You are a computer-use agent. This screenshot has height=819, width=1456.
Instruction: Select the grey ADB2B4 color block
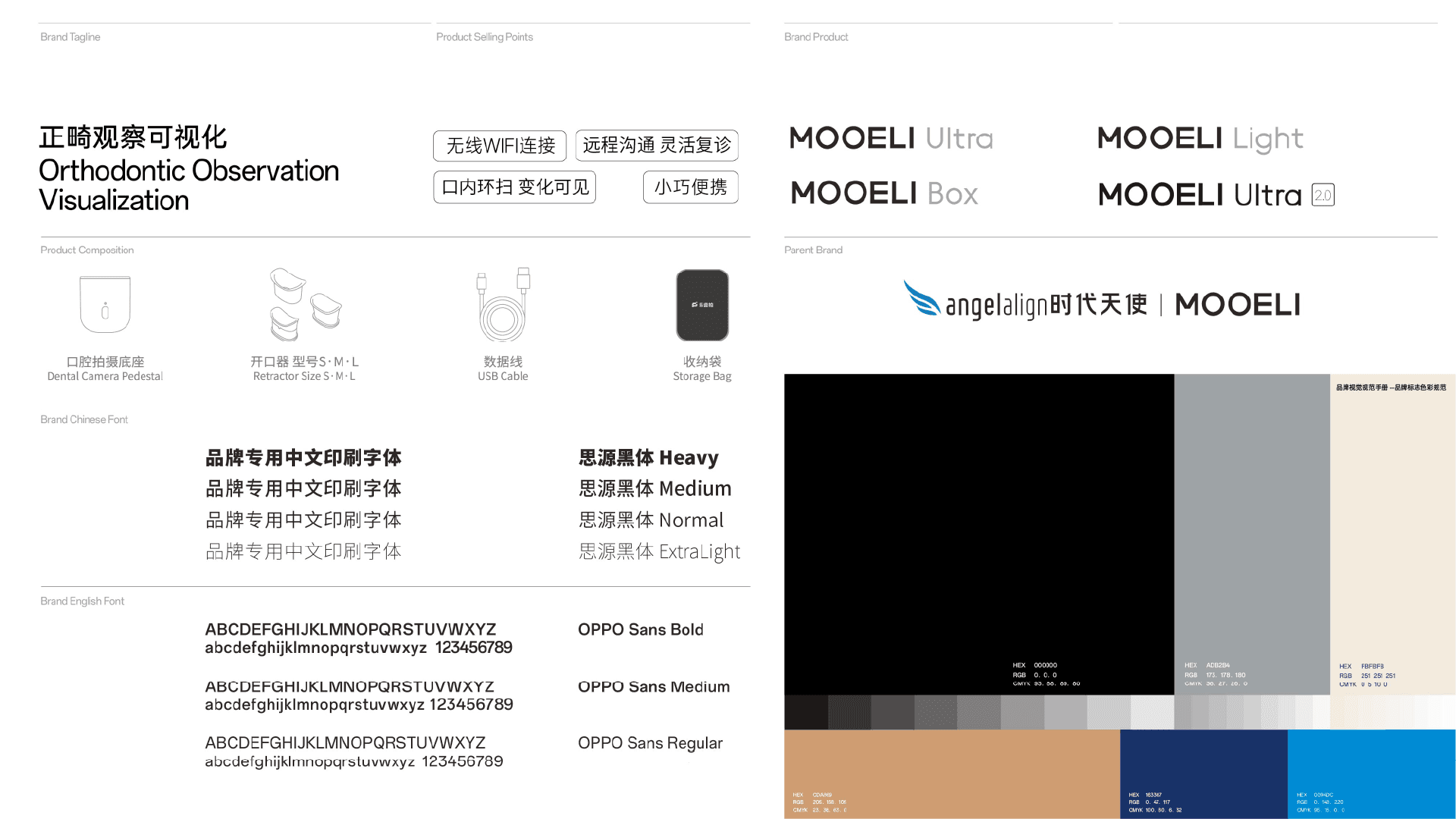click(x=1252, y=534)
